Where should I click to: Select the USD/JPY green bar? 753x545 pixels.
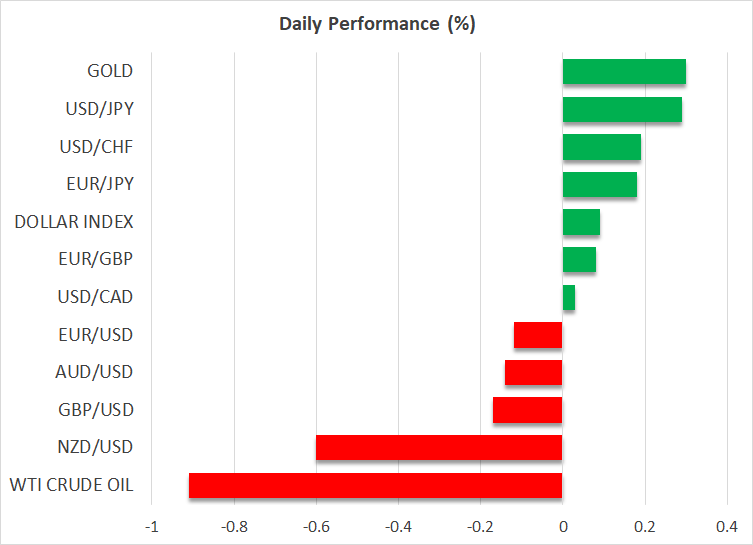(x=622, y=109)
